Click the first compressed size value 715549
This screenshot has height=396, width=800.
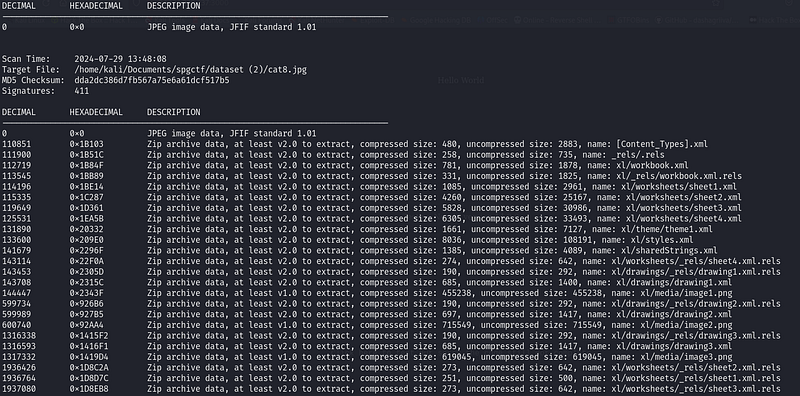[x=458, y=325]
